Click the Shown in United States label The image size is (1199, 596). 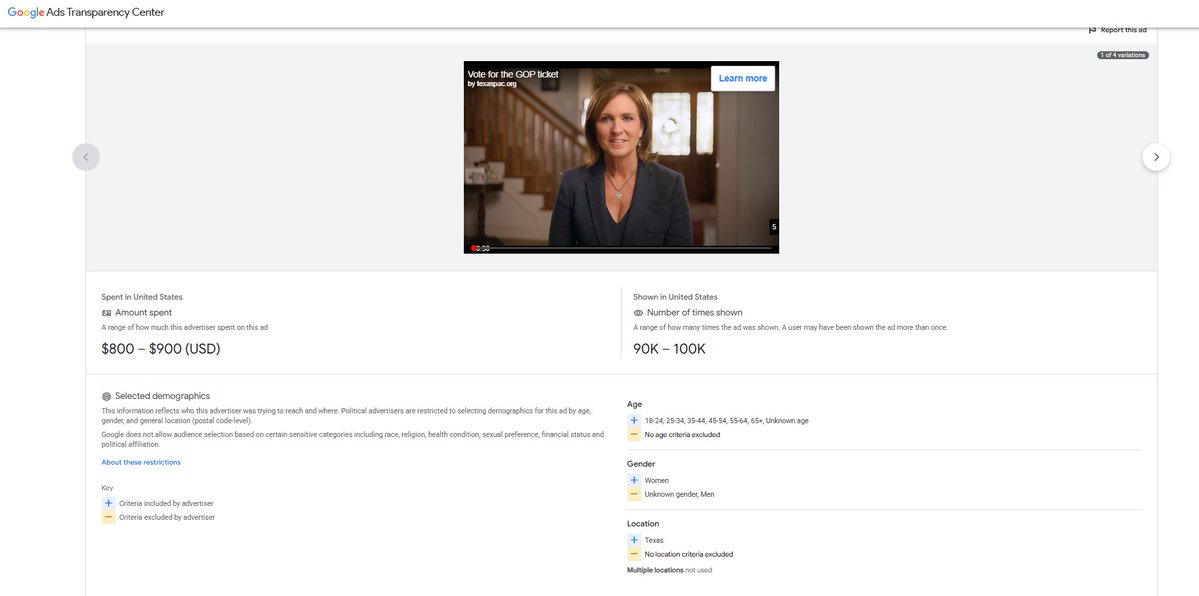click(x=675, y=297)
